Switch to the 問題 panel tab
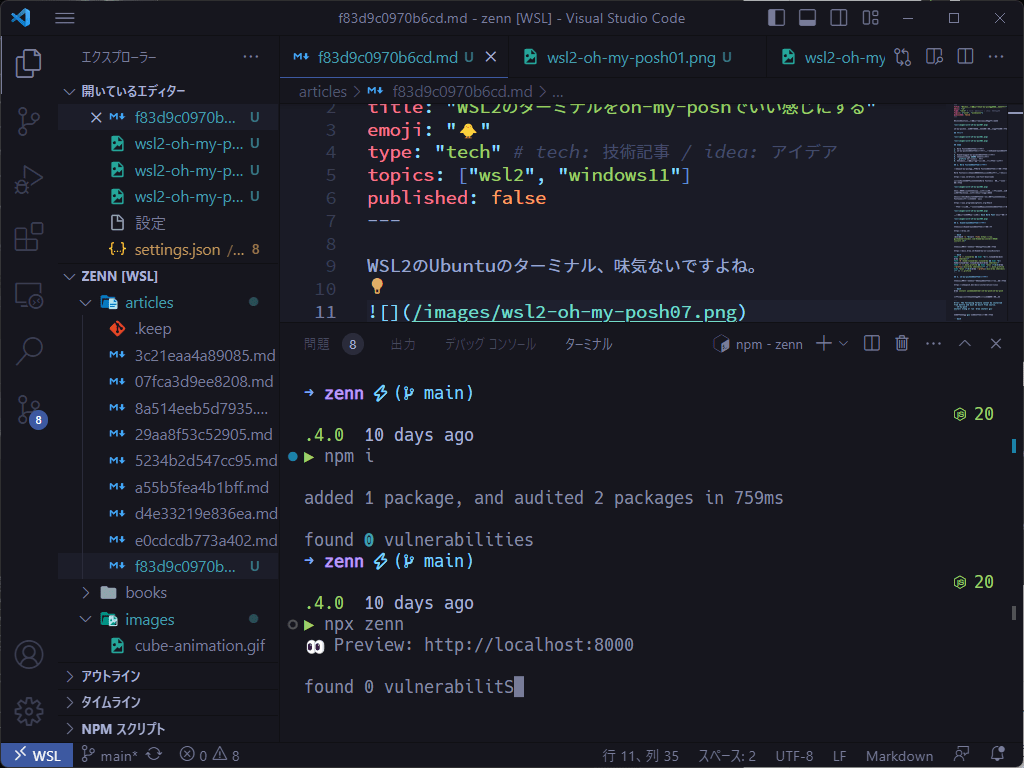Image resolution: width=1024 pixels, height=768 pixels. tap(317, 344)
